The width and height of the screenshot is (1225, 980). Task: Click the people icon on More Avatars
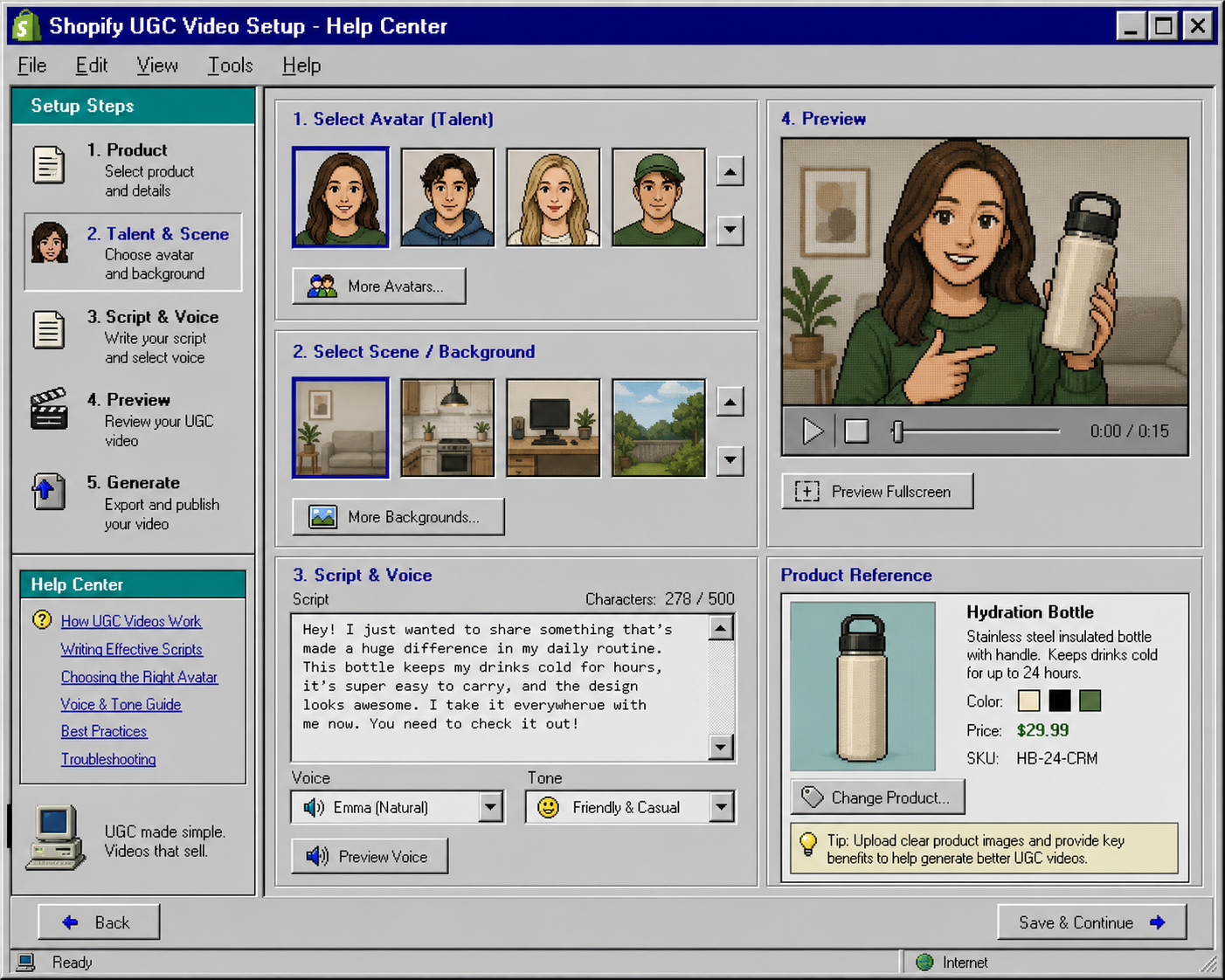tap(322, 286)
